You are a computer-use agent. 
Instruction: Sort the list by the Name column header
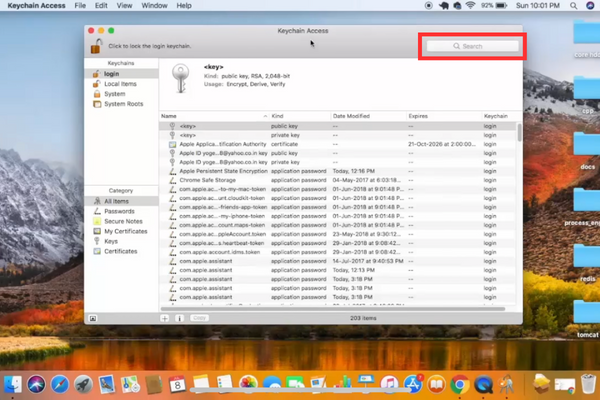pyautogui.click(x=214, y=116)
